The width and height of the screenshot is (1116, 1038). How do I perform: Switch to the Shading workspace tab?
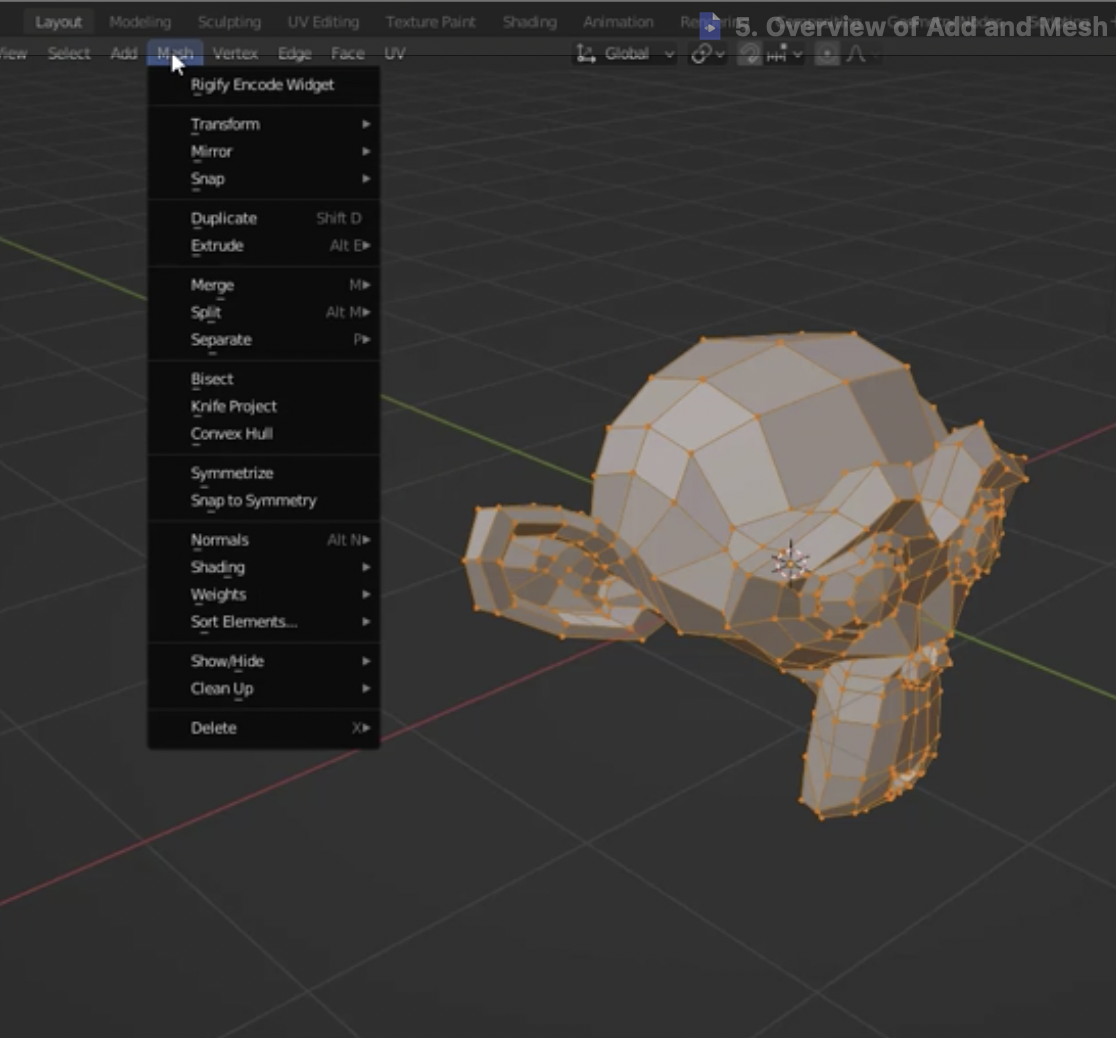[530, 22]
